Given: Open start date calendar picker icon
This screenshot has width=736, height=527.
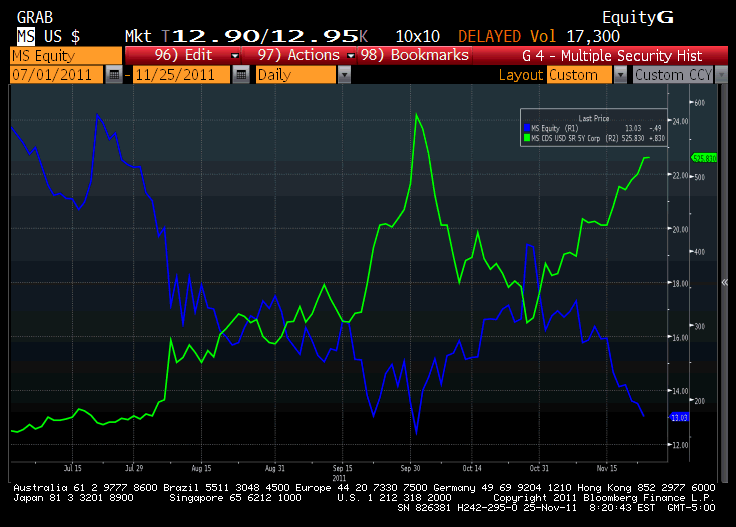Looking at the screenshot, I should pos(114,75).
